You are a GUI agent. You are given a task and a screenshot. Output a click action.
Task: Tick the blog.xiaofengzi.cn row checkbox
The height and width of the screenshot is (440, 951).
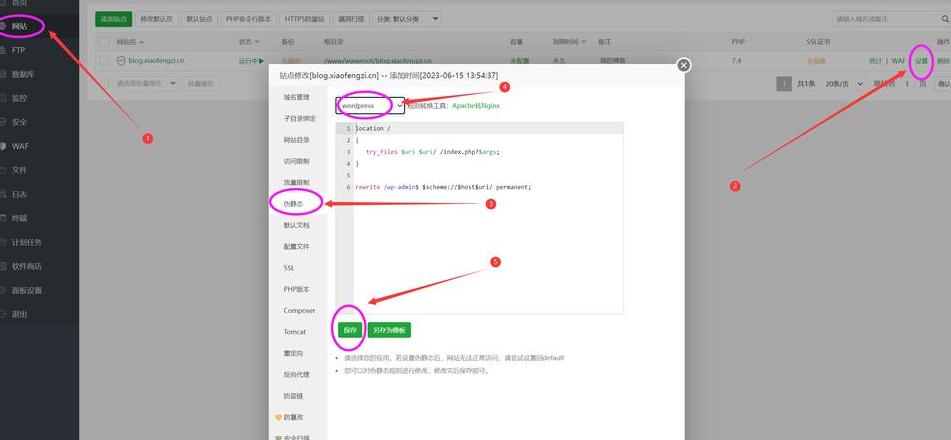(104, 61)
